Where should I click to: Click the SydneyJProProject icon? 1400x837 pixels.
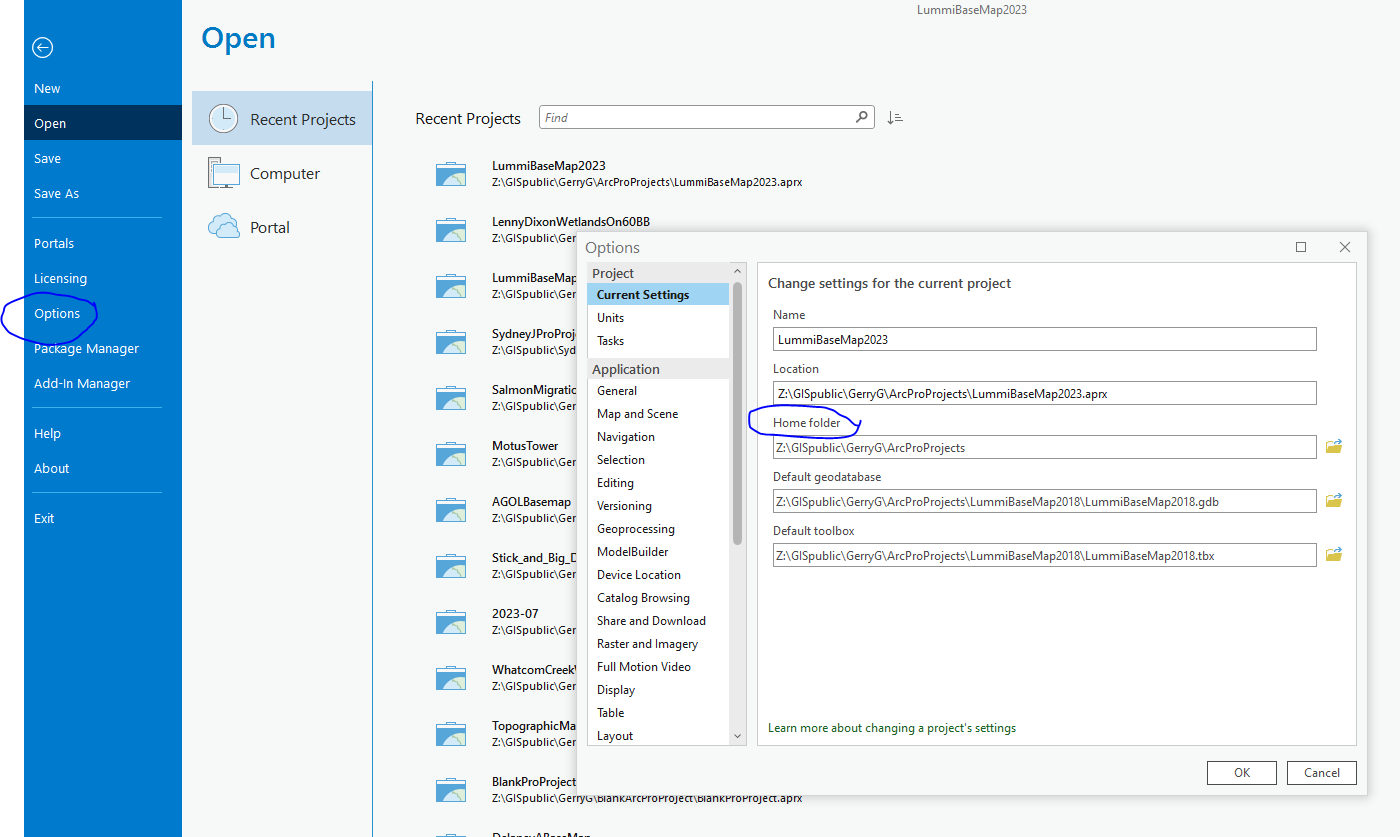tap(451, 342)
